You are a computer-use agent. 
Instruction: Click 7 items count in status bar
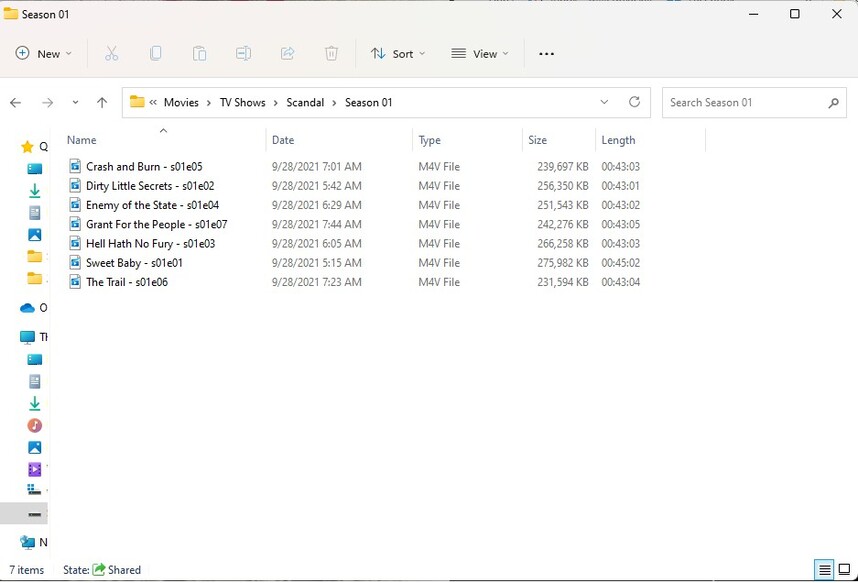point(26,570)
